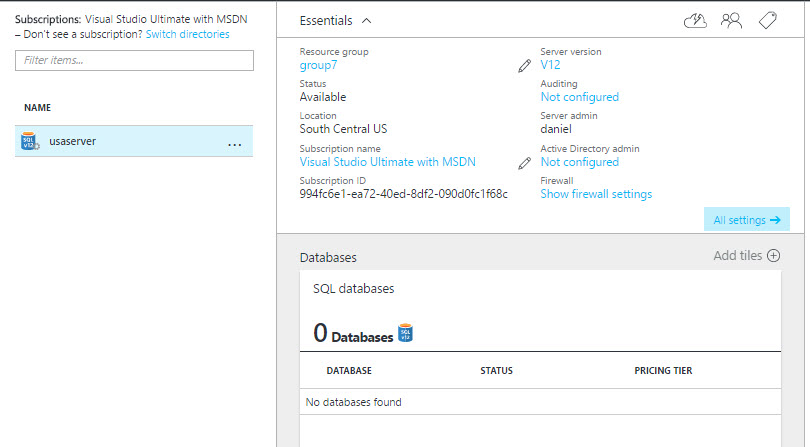Click the quick start cloud icon
Viewport: 810px width, 447px height.
point(695,20)
